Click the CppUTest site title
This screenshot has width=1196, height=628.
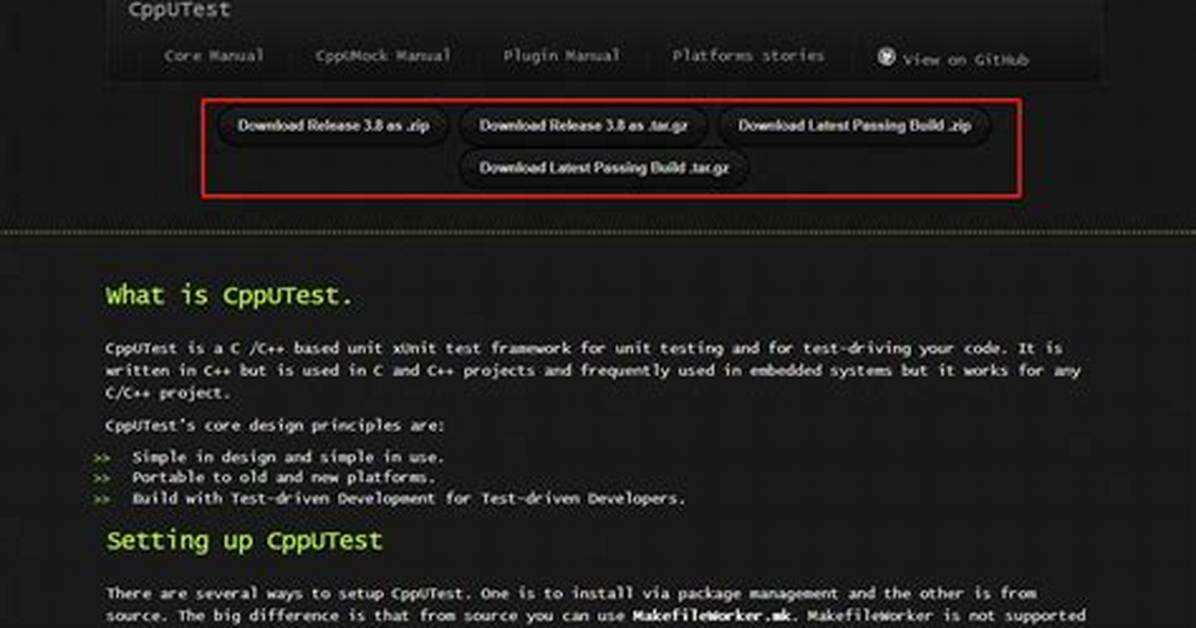pos(179,11)
